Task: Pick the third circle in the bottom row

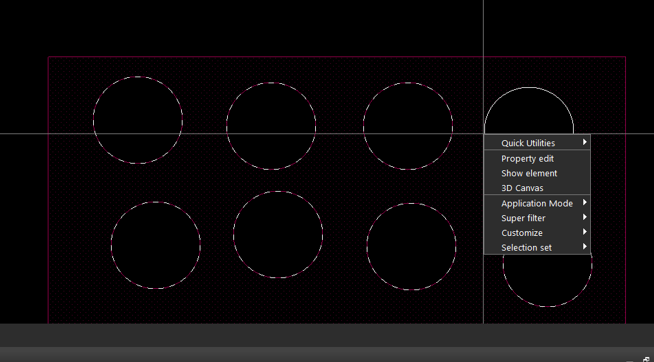Action: [x=411, y=246]
